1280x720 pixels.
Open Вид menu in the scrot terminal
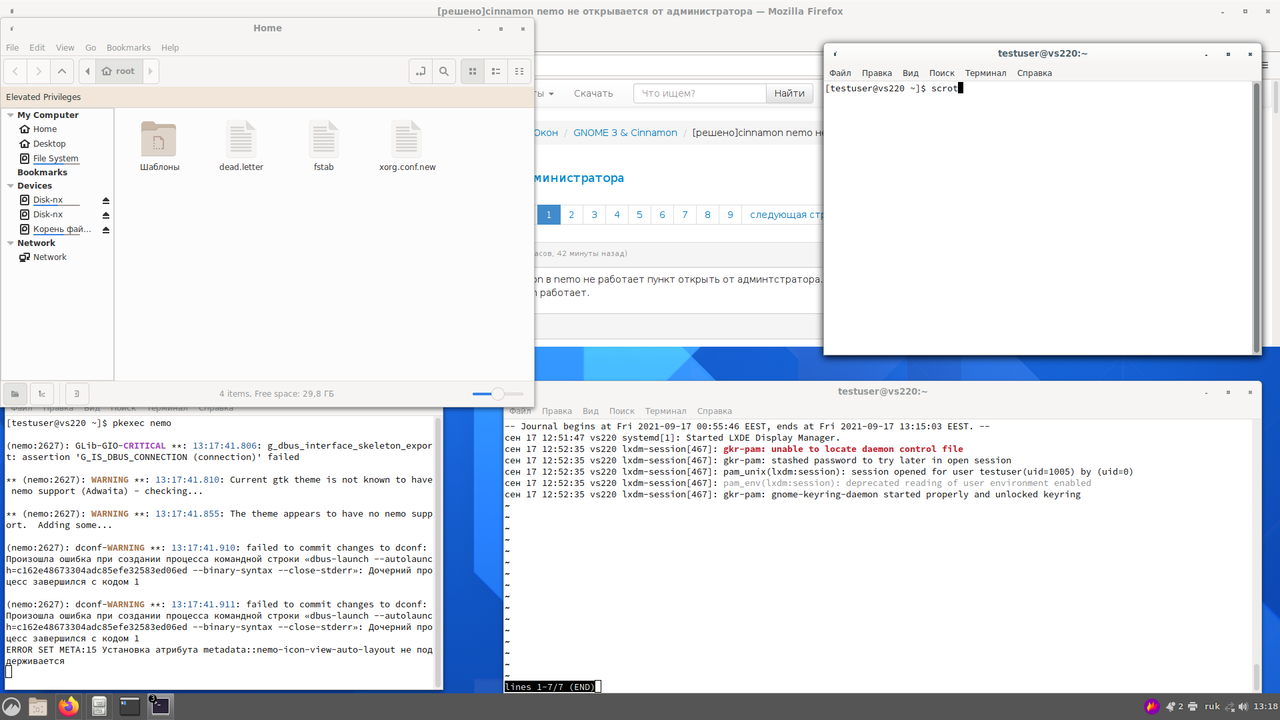(x=910, y=73)
